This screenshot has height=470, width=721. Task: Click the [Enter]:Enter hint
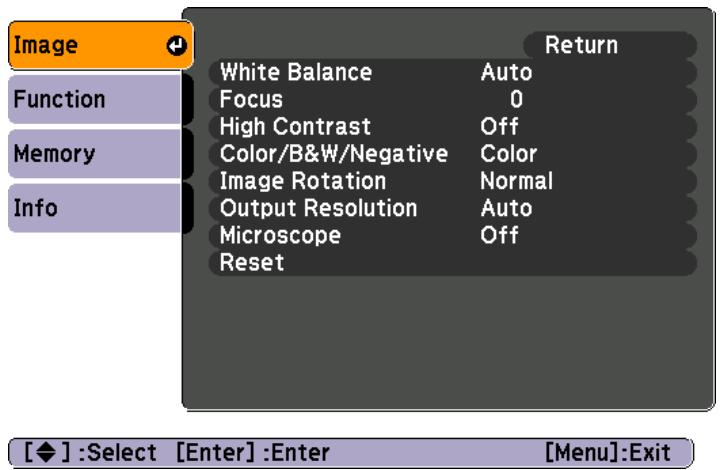pyautogui.click(x=253, y=453)
